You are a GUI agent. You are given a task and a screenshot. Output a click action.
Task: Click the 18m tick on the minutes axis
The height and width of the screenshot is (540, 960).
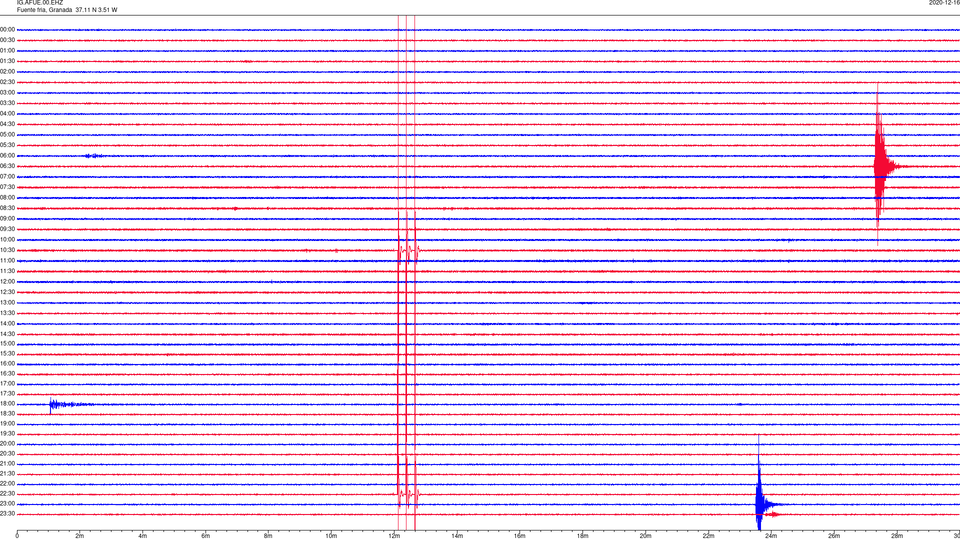(583, 536)
